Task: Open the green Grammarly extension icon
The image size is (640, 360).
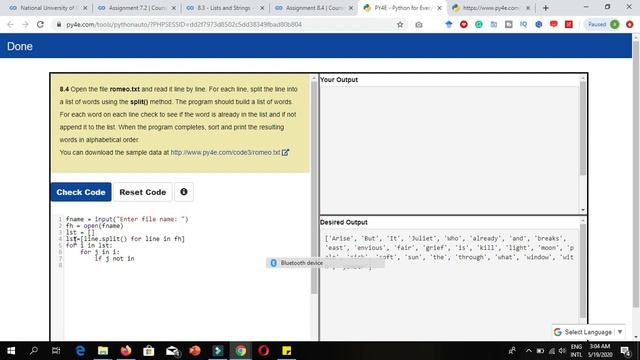Action: coord(479,24)
